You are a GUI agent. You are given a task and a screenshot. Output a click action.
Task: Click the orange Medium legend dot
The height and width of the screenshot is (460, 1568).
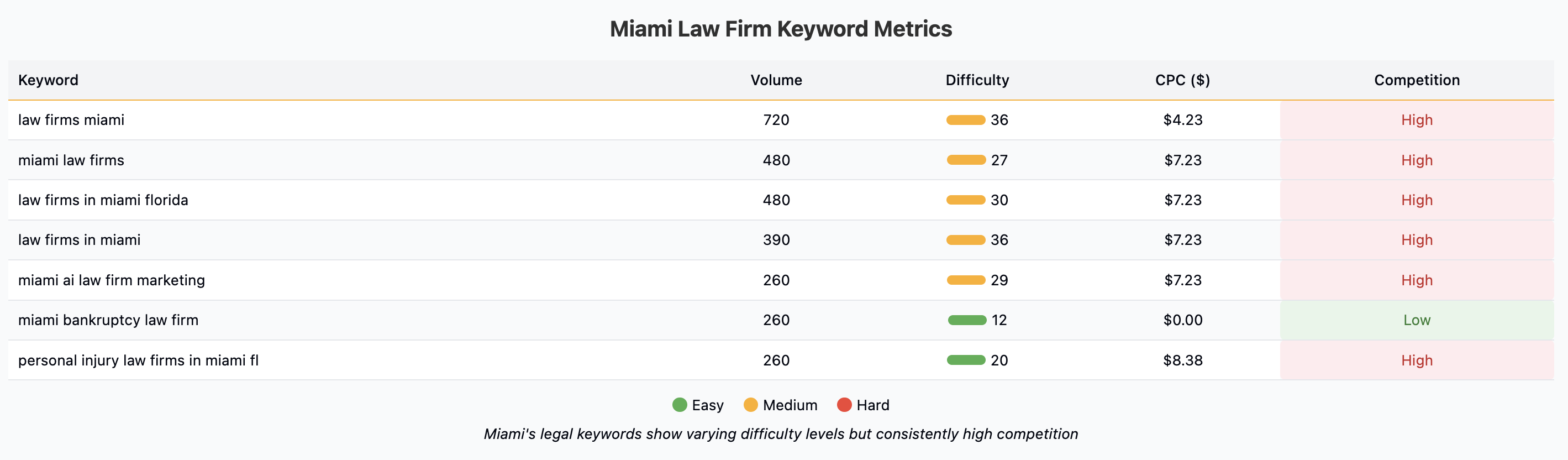click(750, 405)
